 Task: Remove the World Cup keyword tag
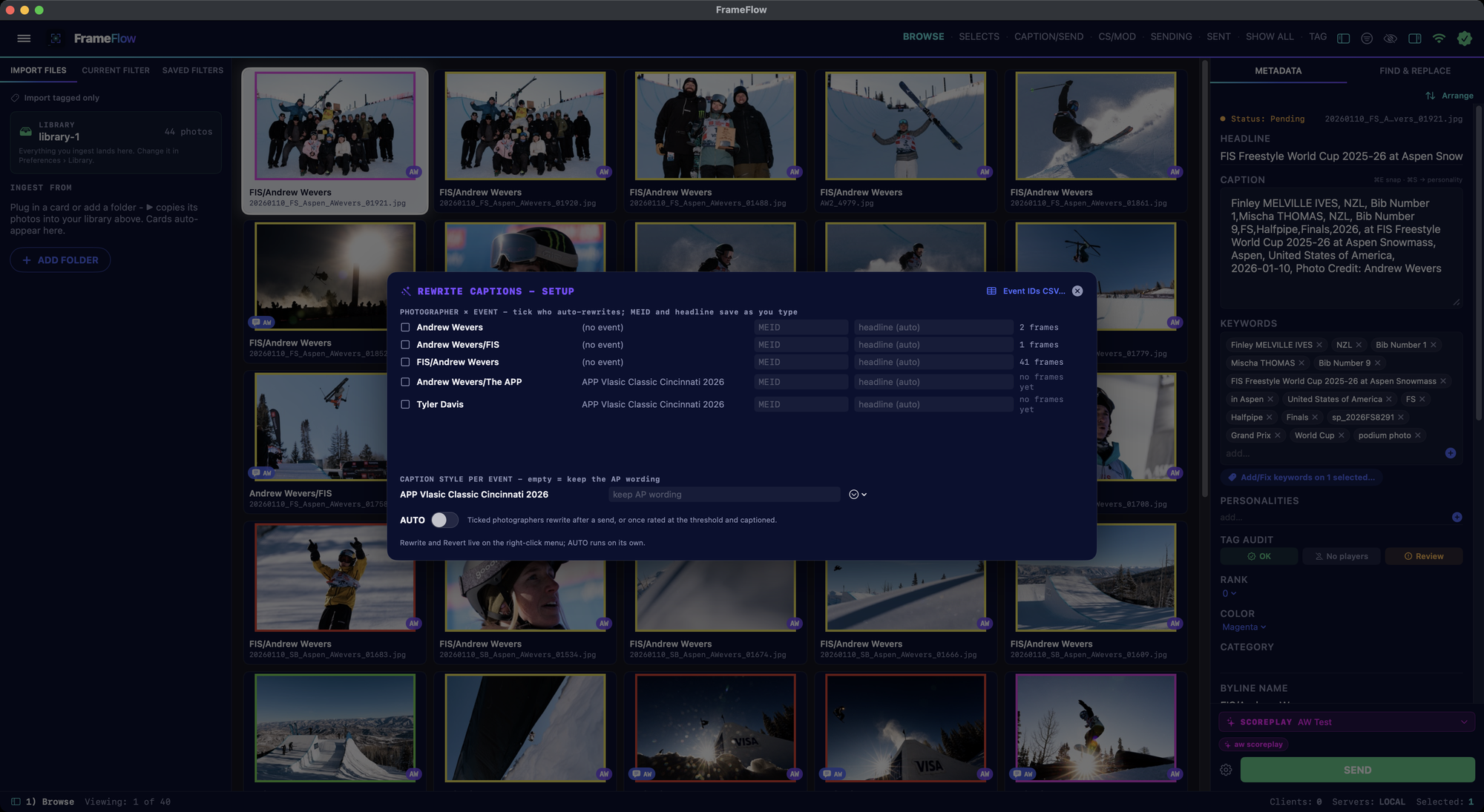pyautogui.click(x=1342, y=436)
